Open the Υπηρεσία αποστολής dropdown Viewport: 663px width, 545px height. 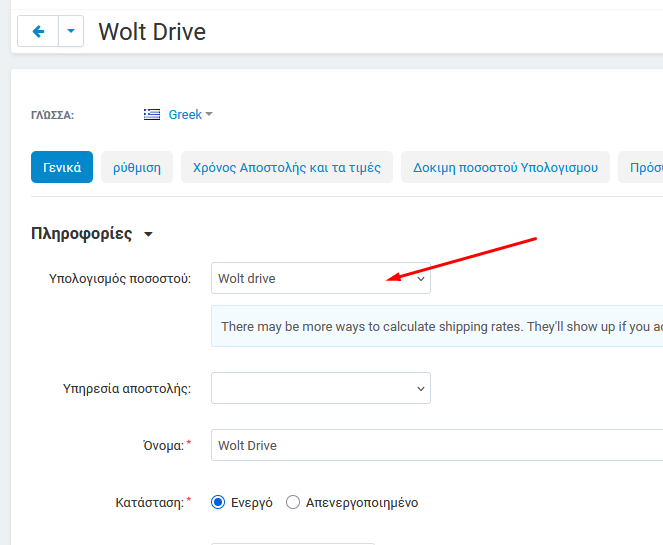321,388
